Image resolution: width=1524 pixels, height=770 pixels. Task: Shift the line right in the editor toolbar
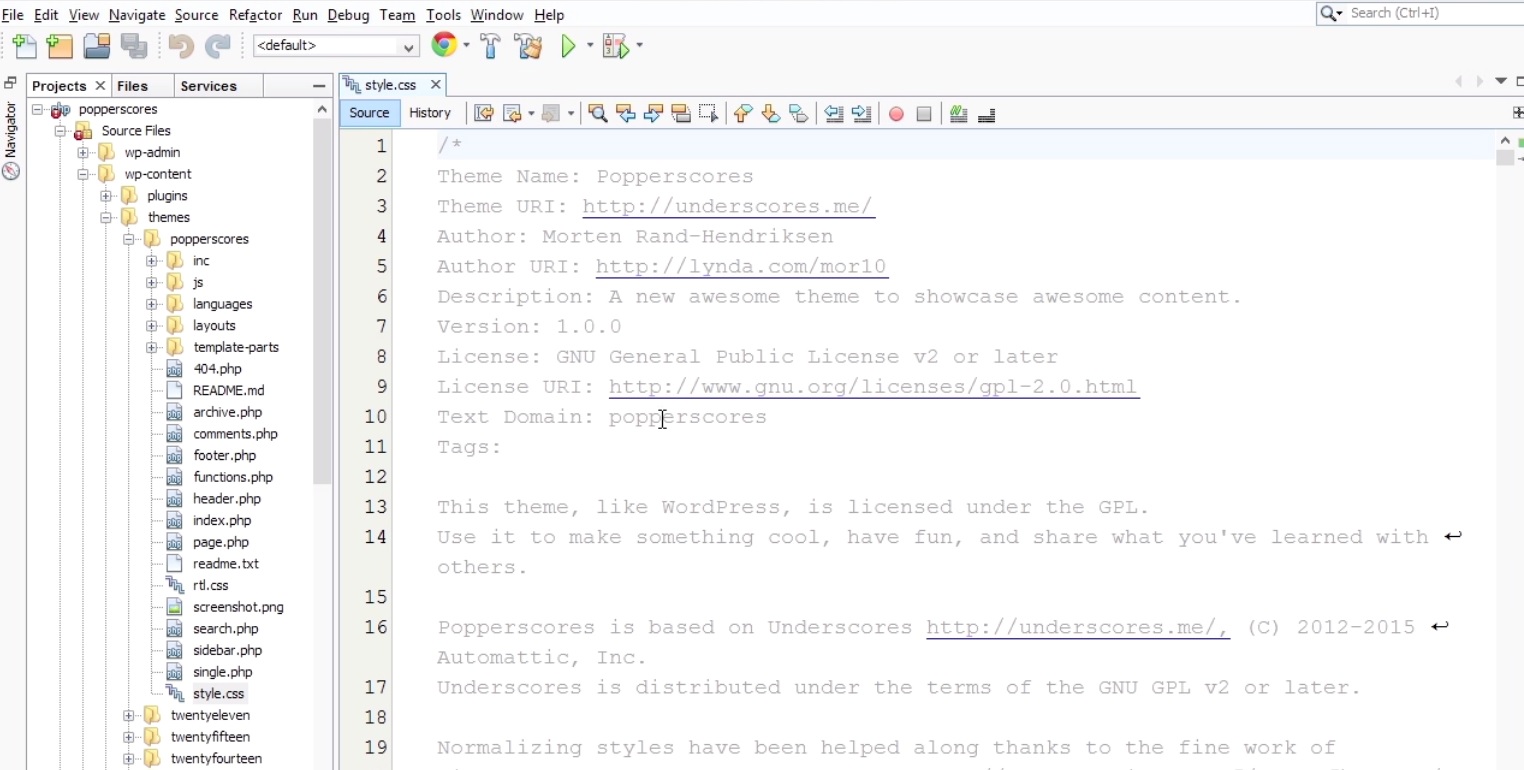click(862, 114)
